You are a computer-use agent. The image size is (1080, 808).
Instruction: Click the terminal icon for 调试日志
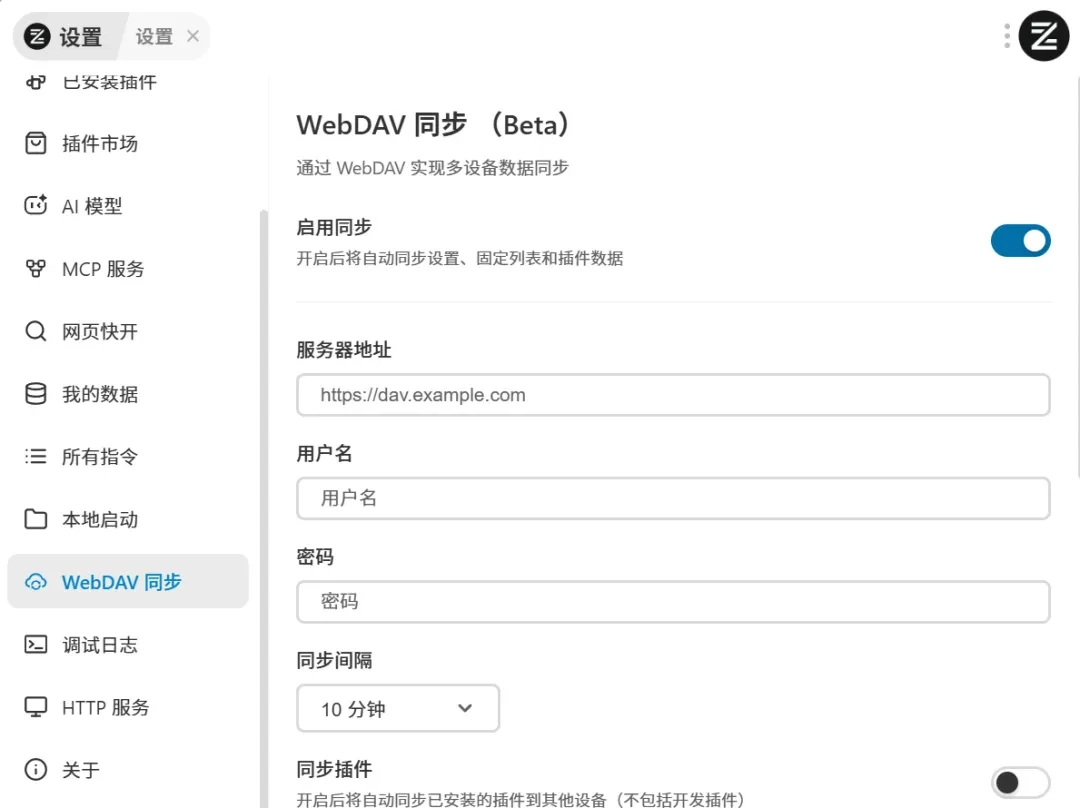(36, 645)
